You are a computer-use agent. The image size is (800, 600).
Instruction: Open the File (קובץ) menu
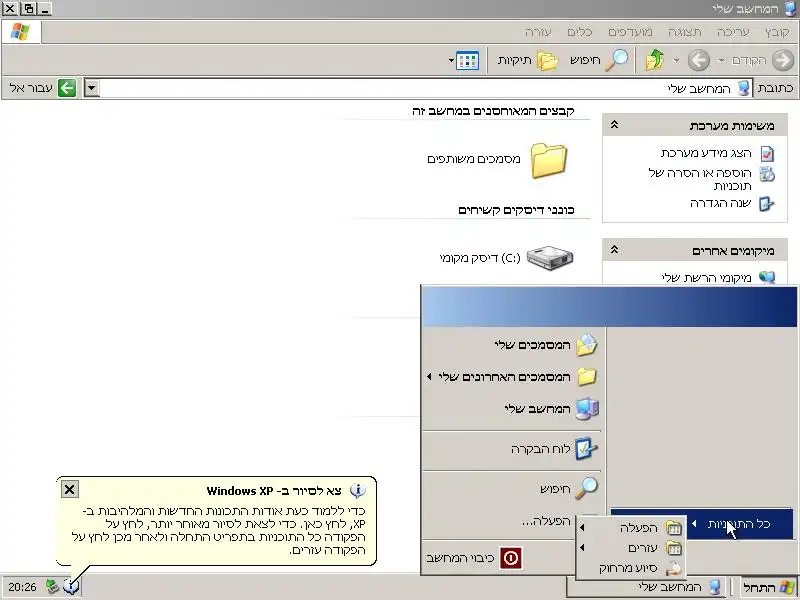[x=777, y=32]
